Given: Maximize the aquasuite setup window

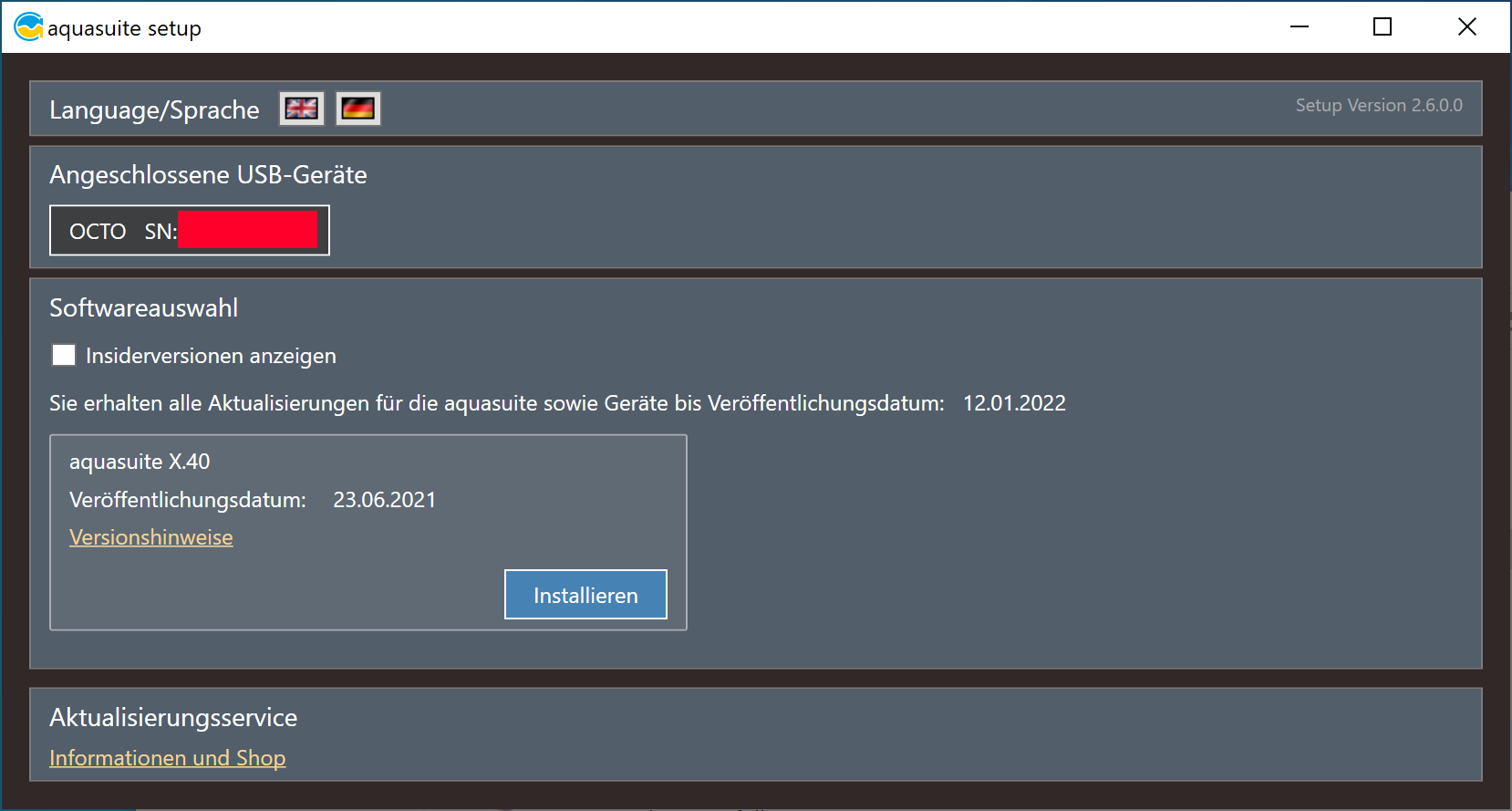Looking at the screenshot, I should click(x=1383, y=27).
